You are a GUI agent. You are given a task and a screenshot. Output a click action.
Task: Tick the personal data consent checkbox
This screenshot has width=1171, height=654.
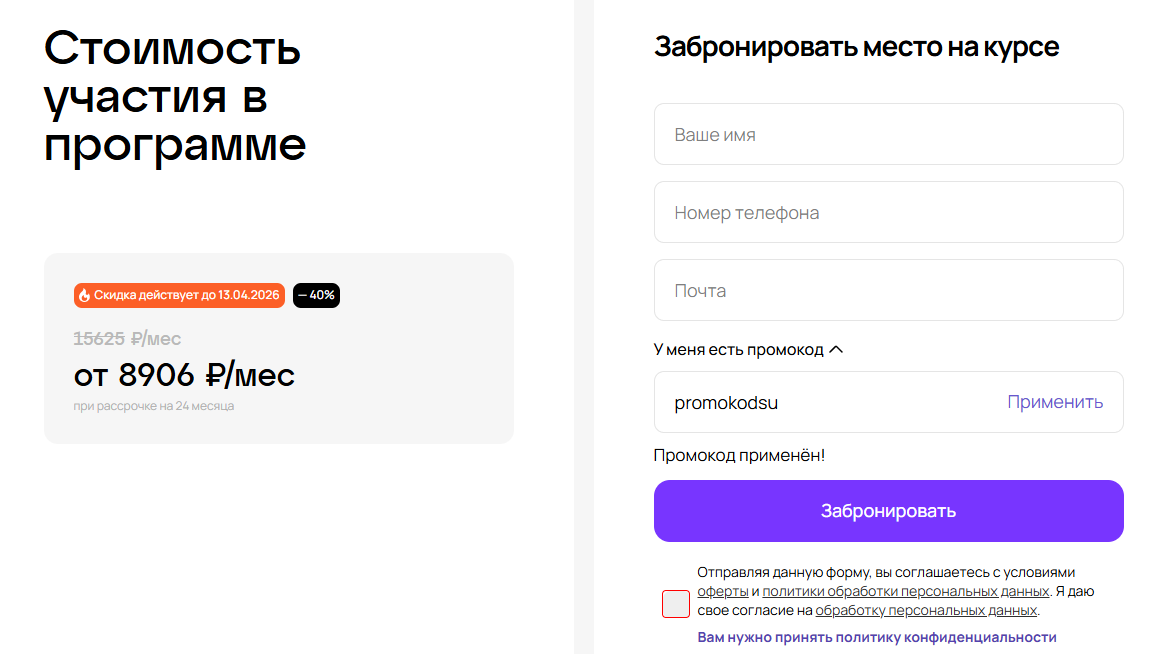[x=676, y=604]
